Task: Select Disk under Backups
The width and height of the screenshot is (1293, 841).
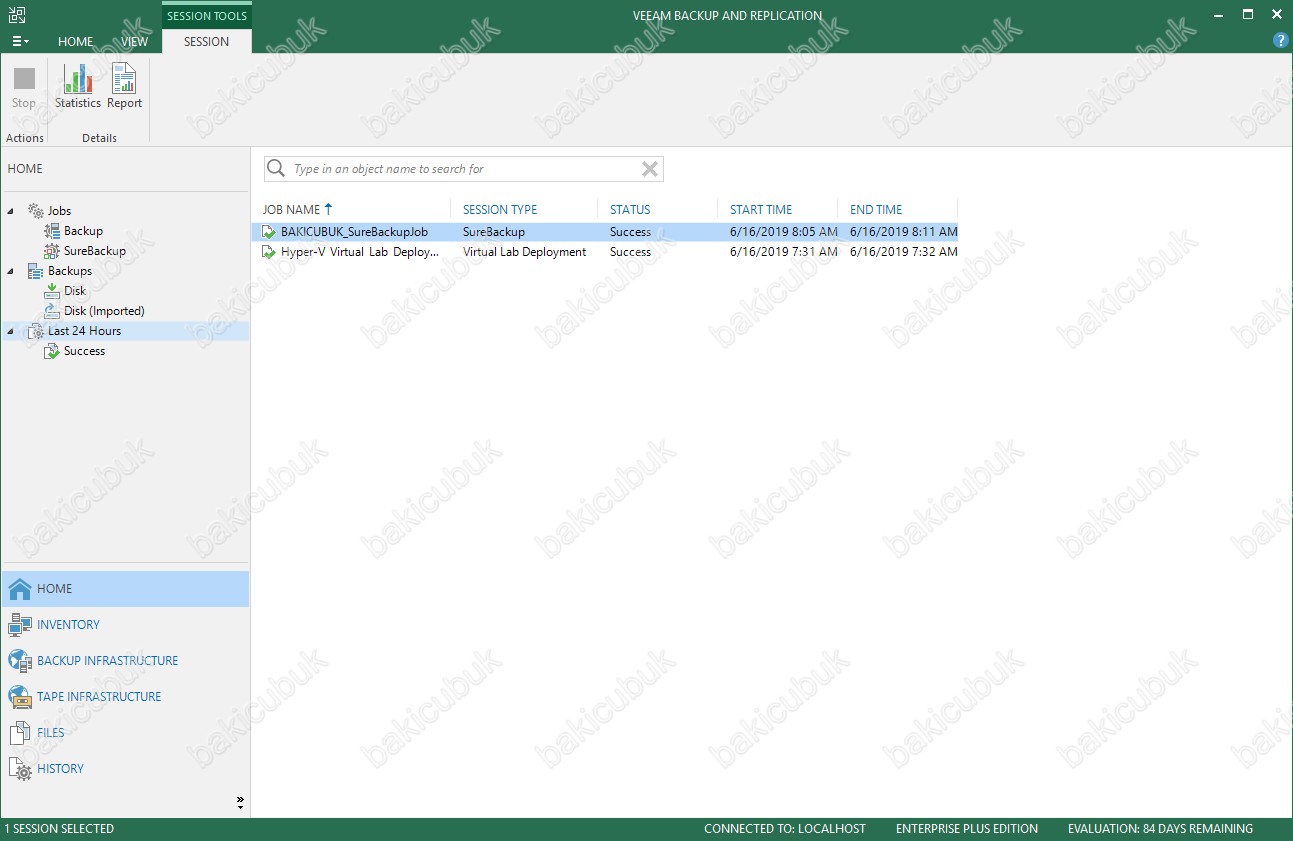Action: click(75, 291)
